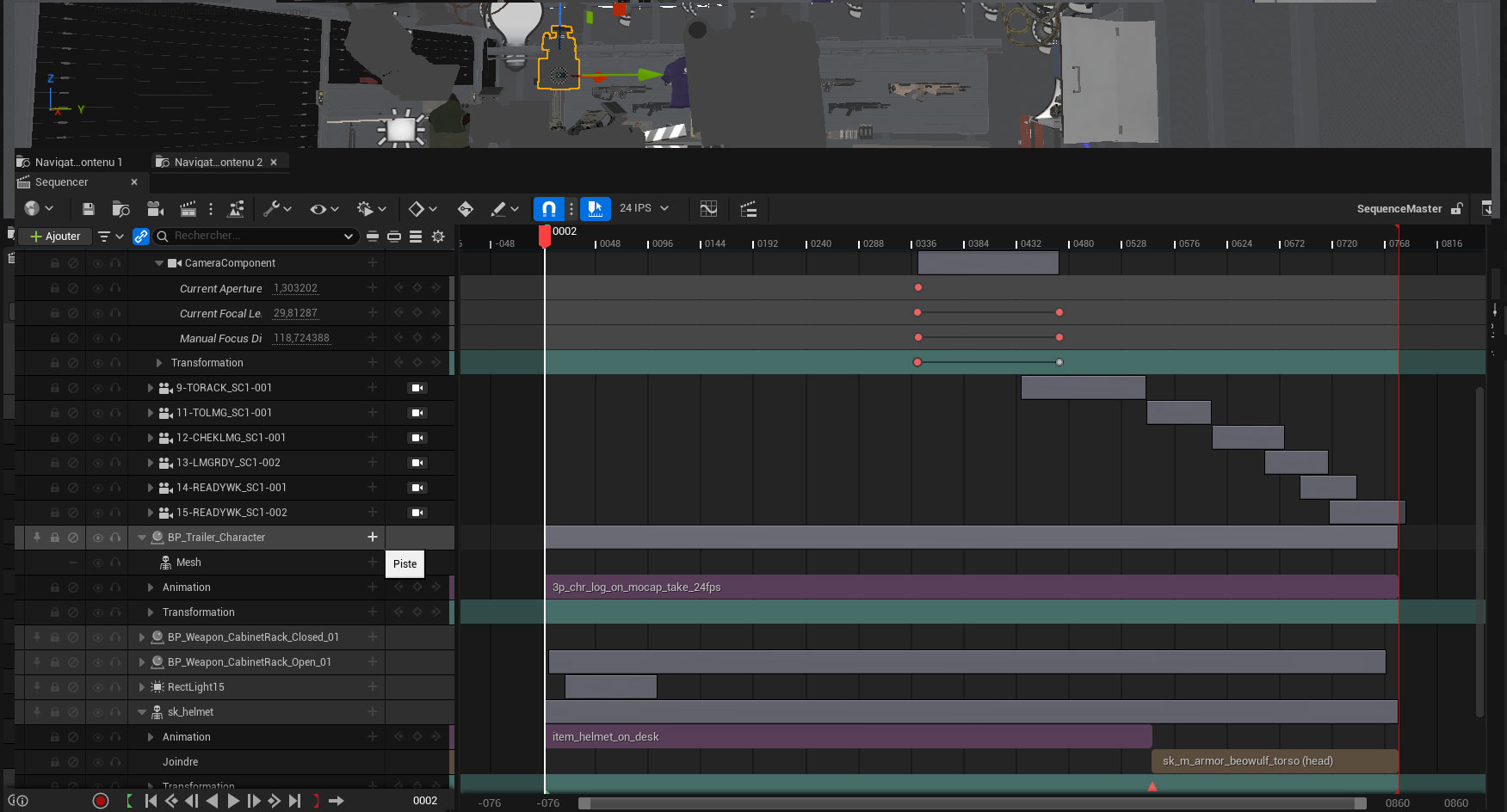This screenshot has height=812, width=1507.
Task: Select the Sequencer tab
Action: pyautogui.click(x=61, y=182)
